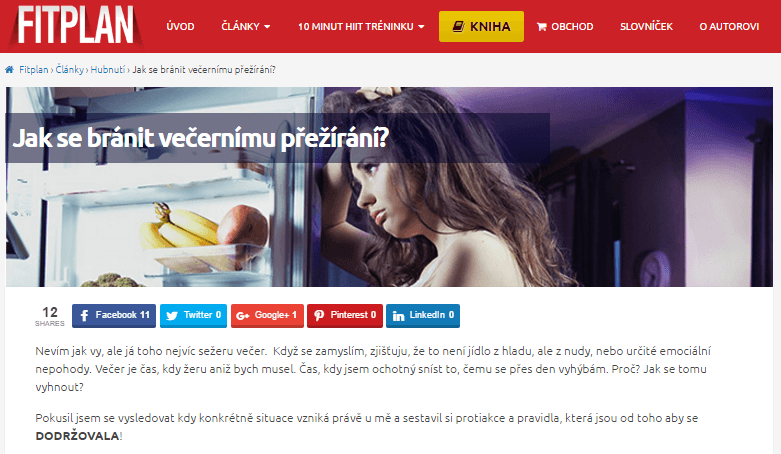Click the book icon on Kniha button

(x=458, y=26)
